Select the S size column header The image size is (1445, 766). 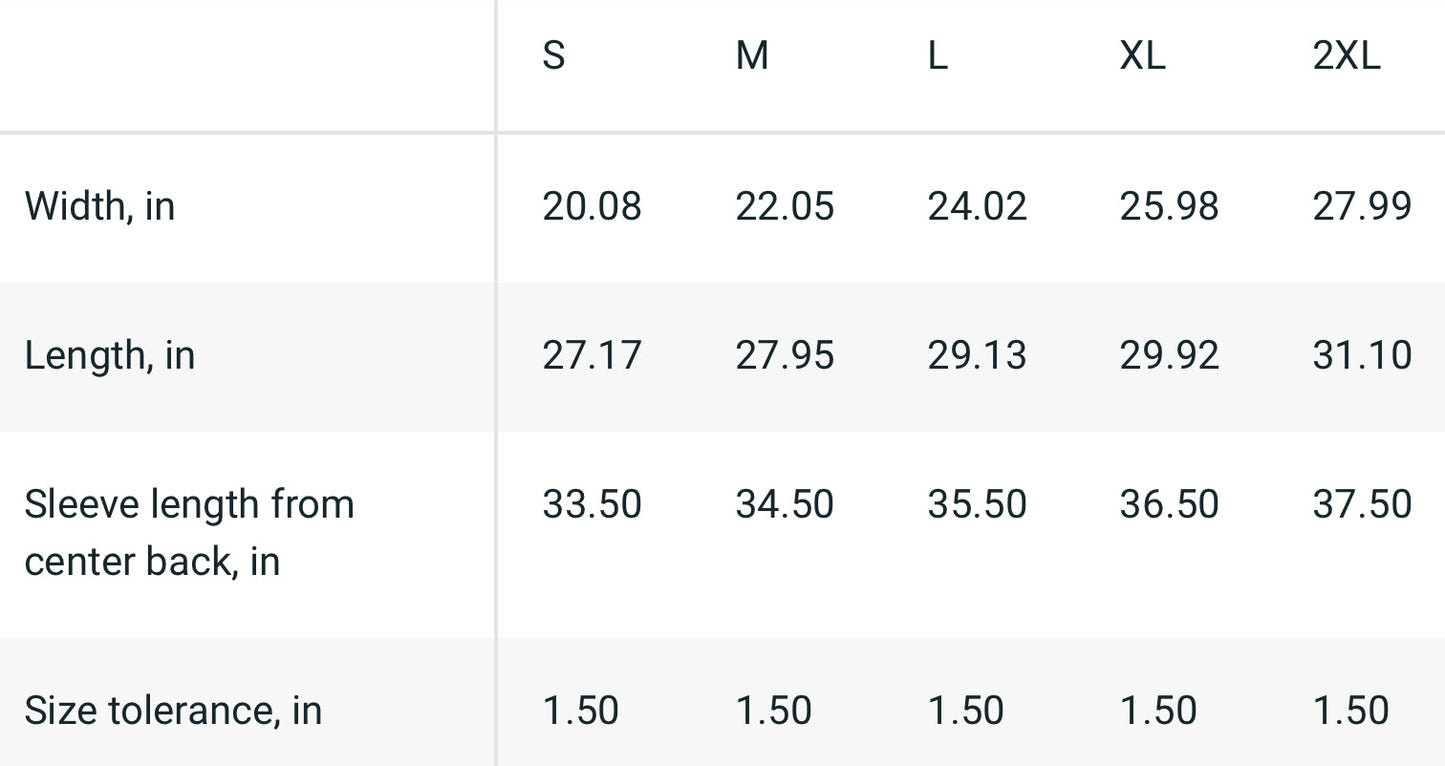[554, 56]
